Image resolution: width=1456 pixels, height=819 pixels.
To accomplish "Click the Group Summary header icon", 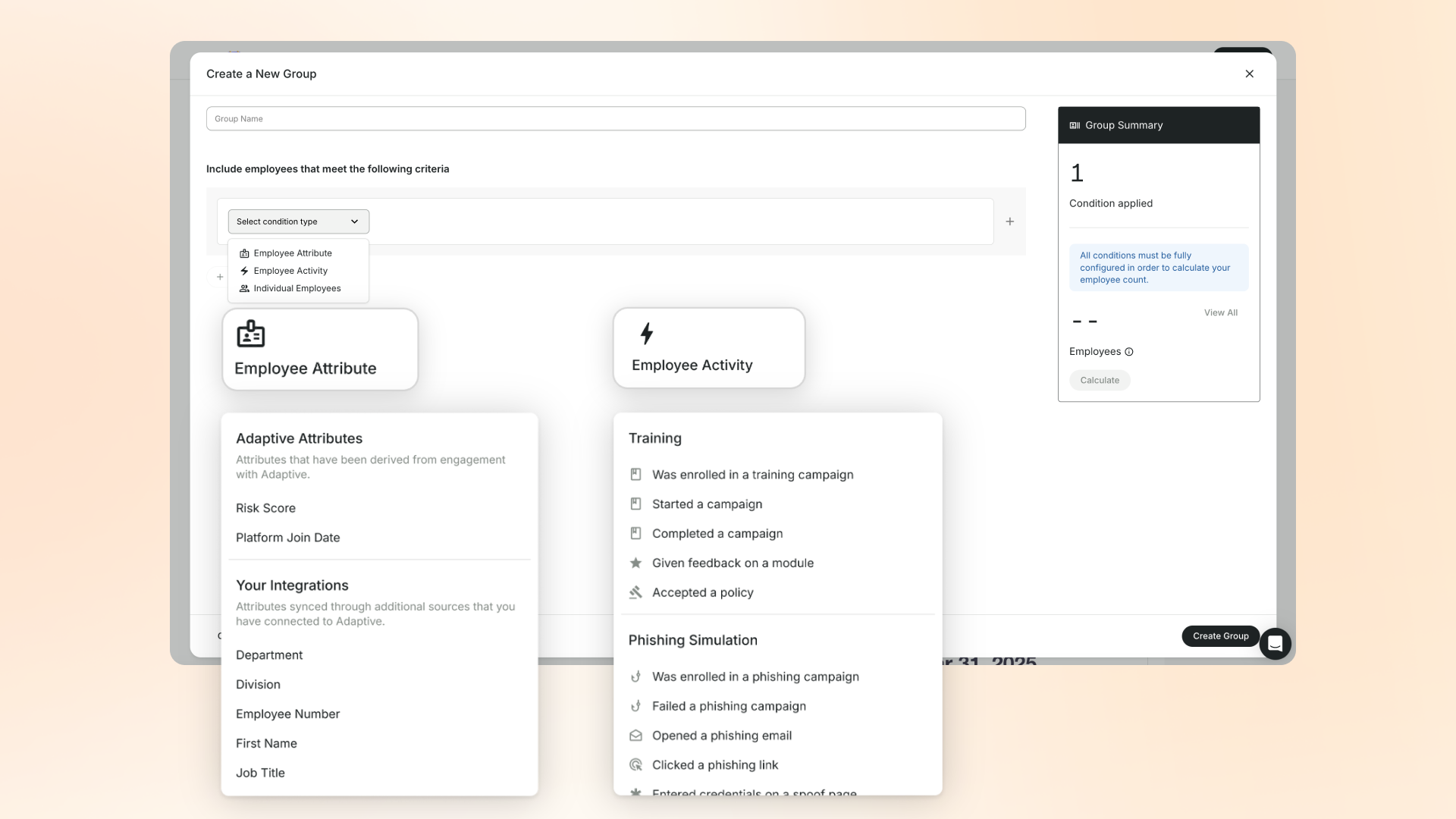I will [1075, 125].
